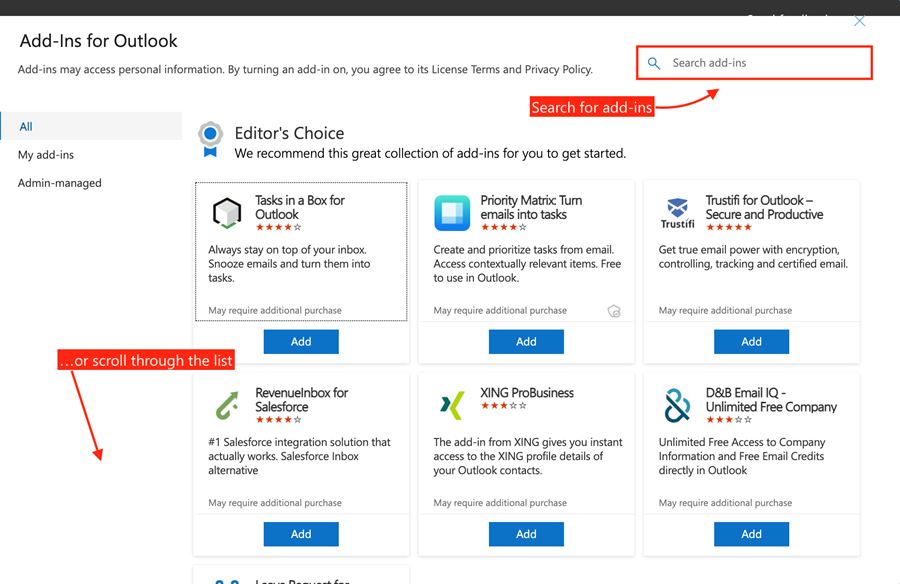Screen dimensions: 900x584
Task: Click the Editor's Choice heading
Action: [x=289, y=133]
